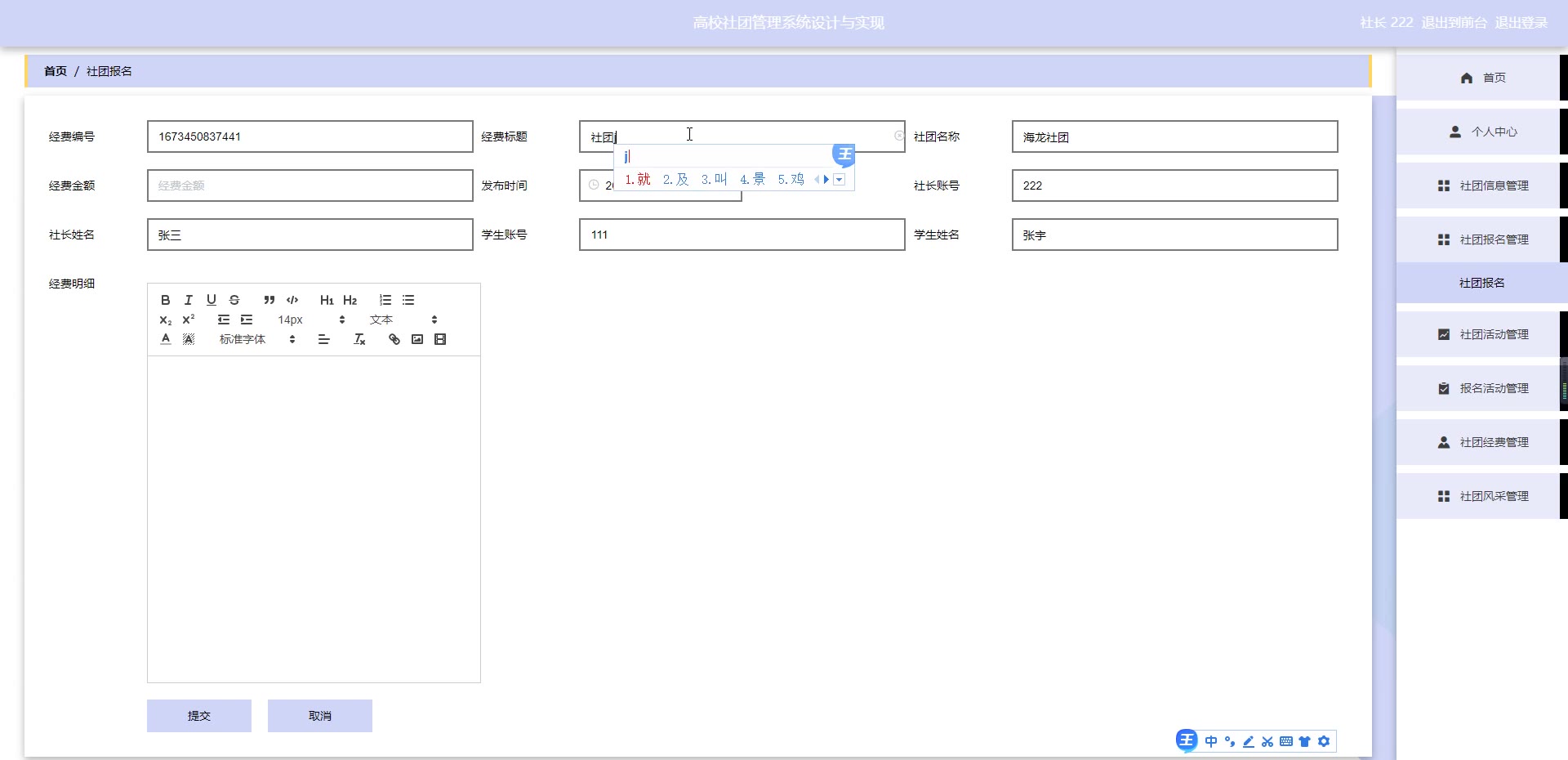This screenshot has height=760, width=1568.
Task: Start a bulleted list
Action: [x=408, y=300]
